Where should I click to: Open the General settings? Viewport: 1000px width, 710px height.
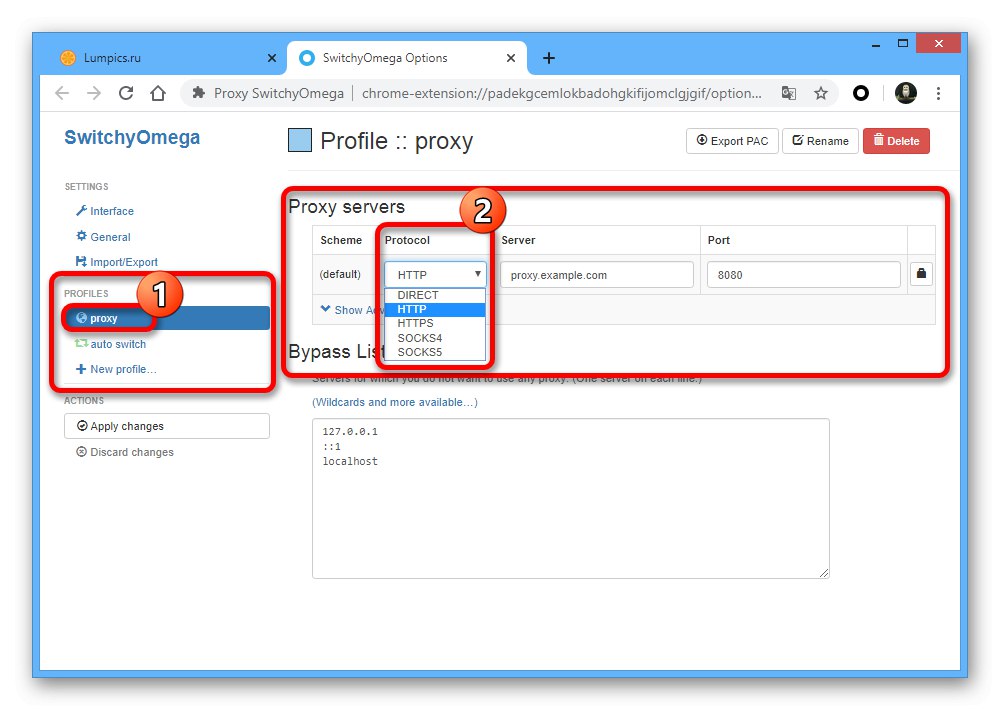[x=103, y=237]
